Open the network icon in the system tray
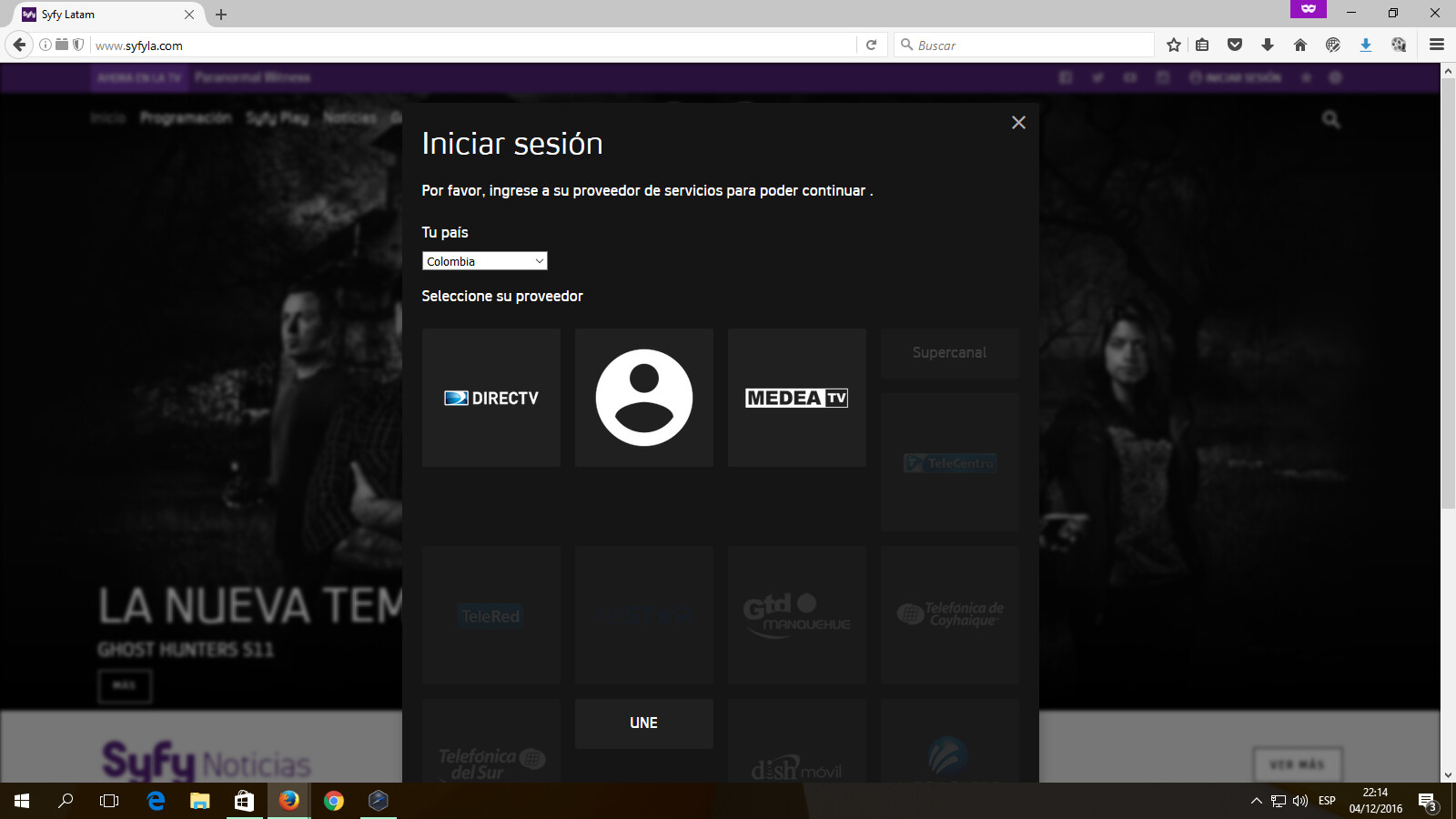Viewport: 1456px width, 819px height. click(x=1279, y=801)
